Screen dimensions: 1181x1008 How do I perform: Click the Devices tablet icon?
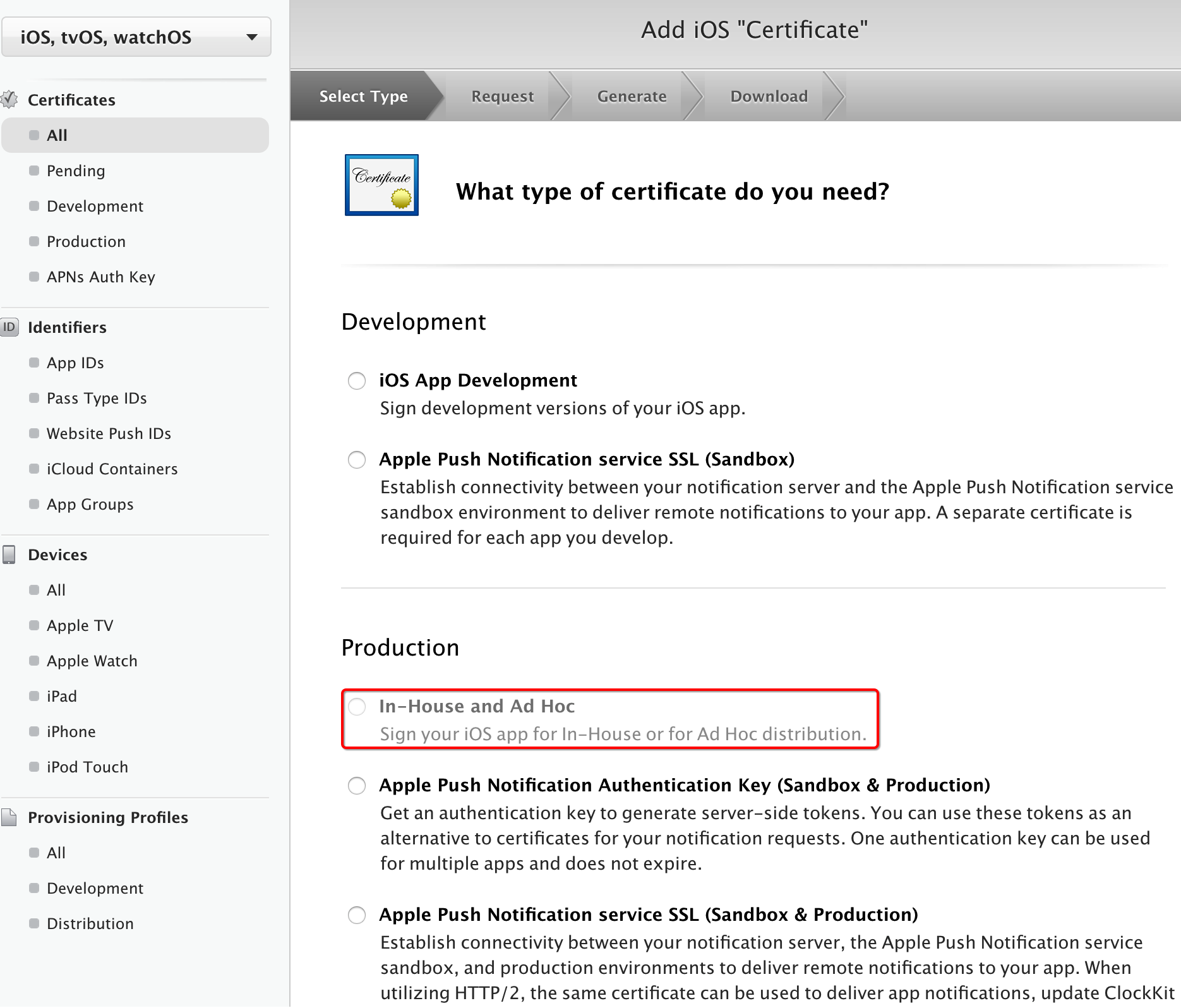[9, 555]
